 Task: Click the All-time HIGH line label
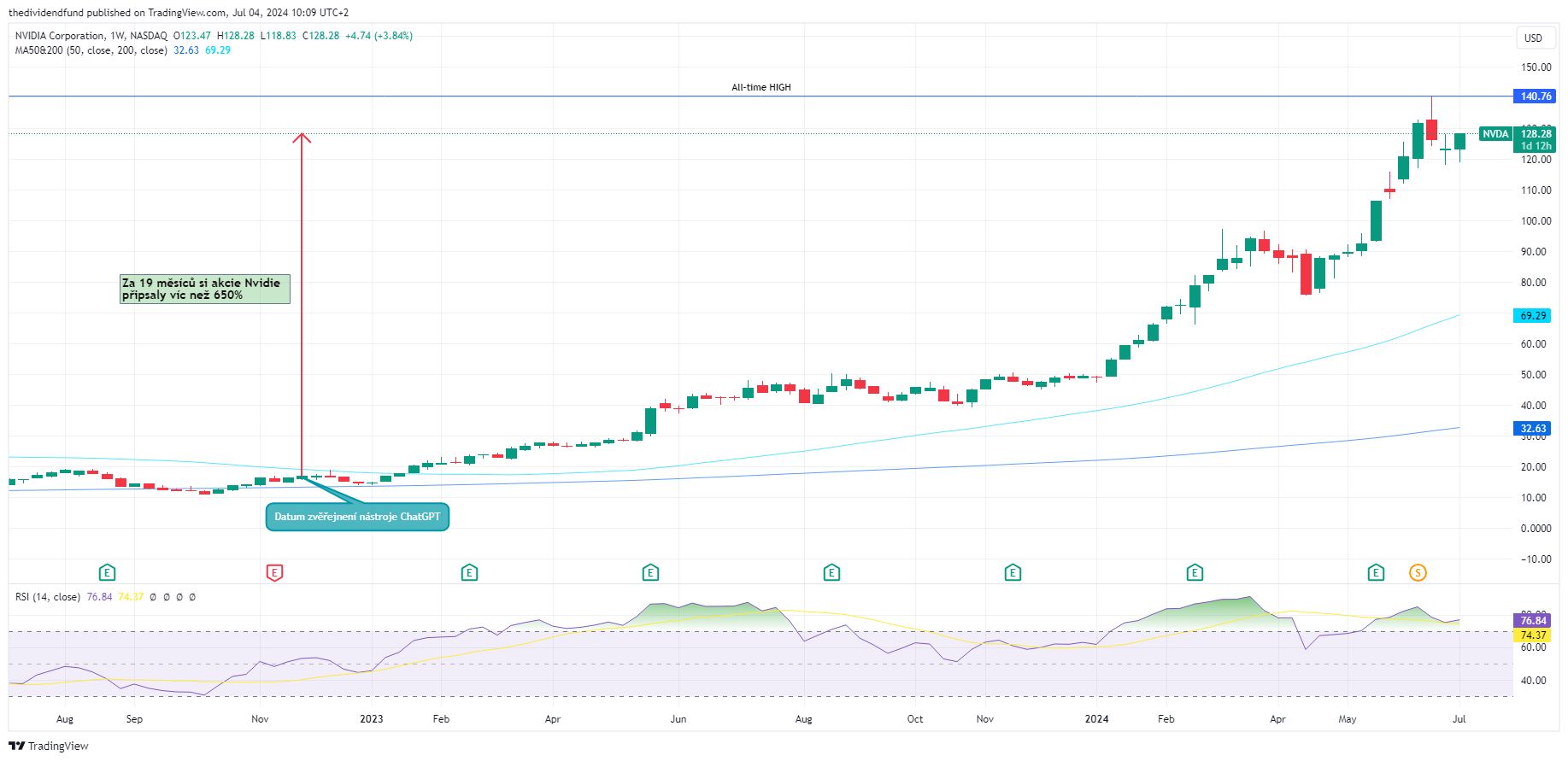coord(761,87)
